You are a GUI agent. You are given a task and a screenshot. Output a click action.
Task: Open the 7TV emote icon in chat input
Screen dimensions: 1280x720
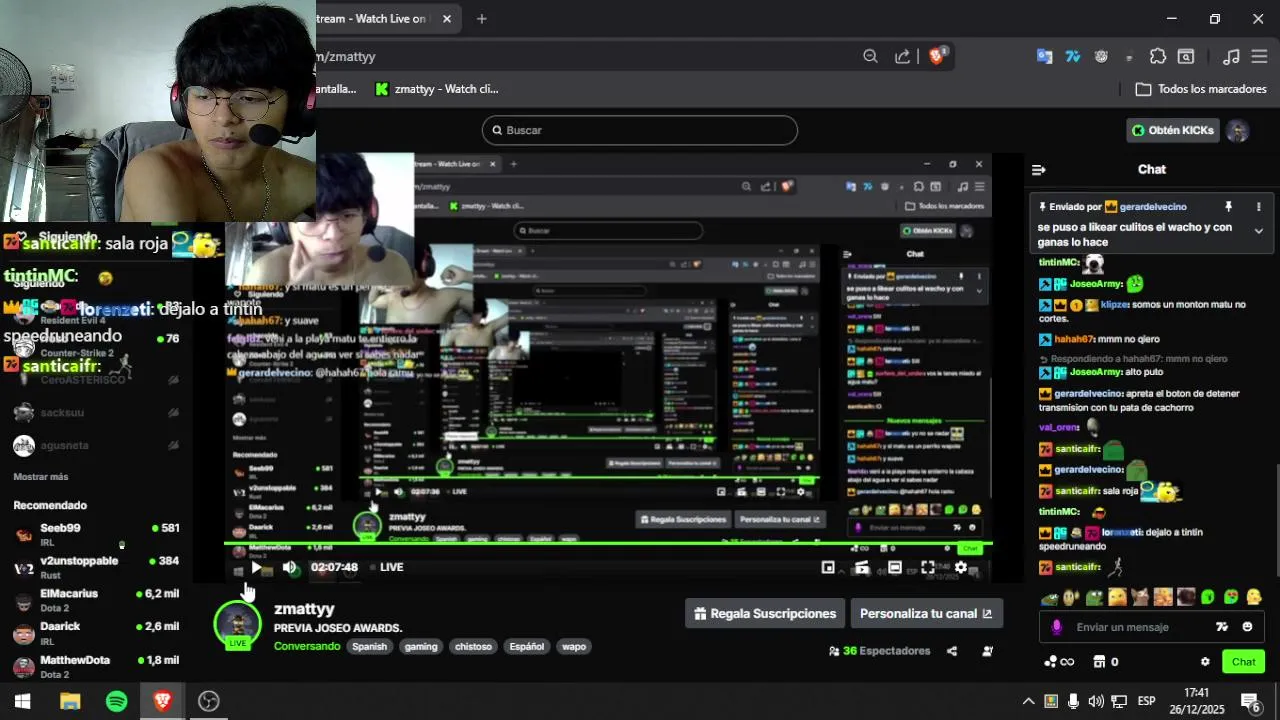[x=1221, y=627]
